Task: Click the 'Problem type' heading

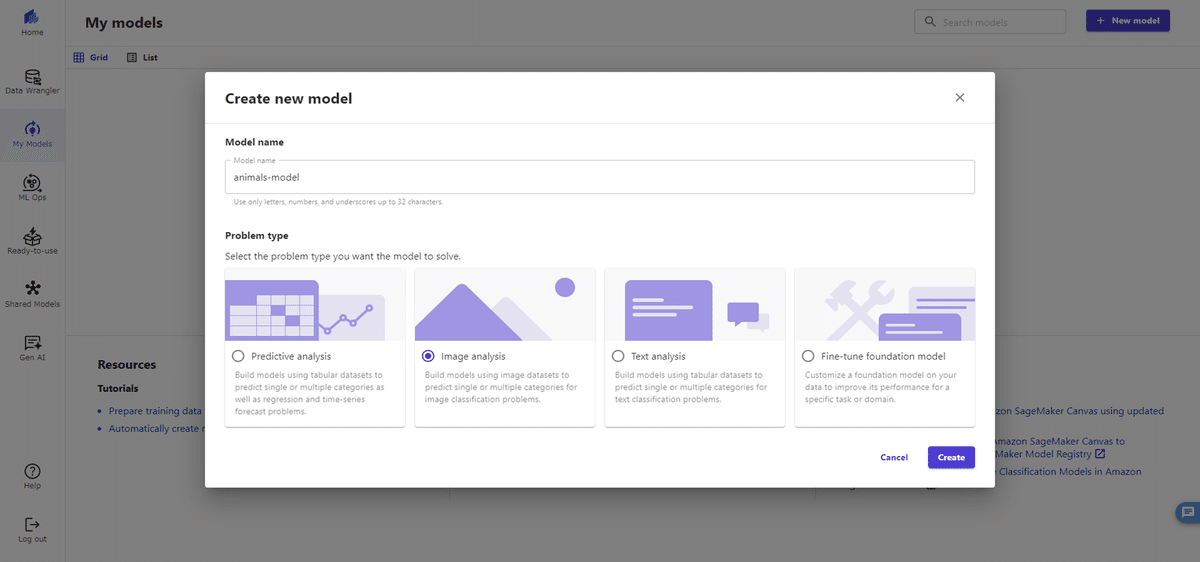Action: [257, 236]
